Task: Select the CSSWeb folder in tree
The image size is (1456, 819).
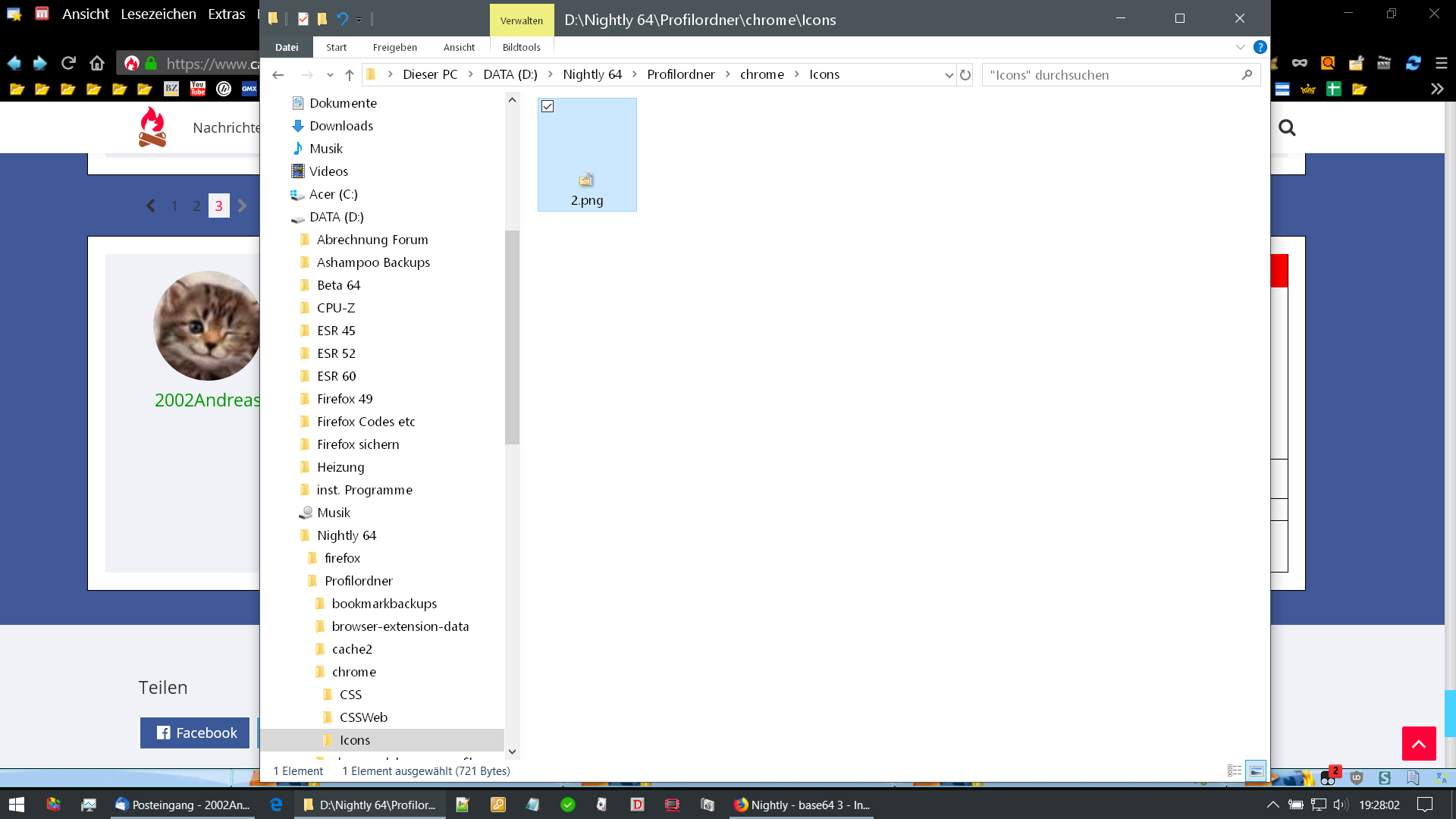Action: 363,717
